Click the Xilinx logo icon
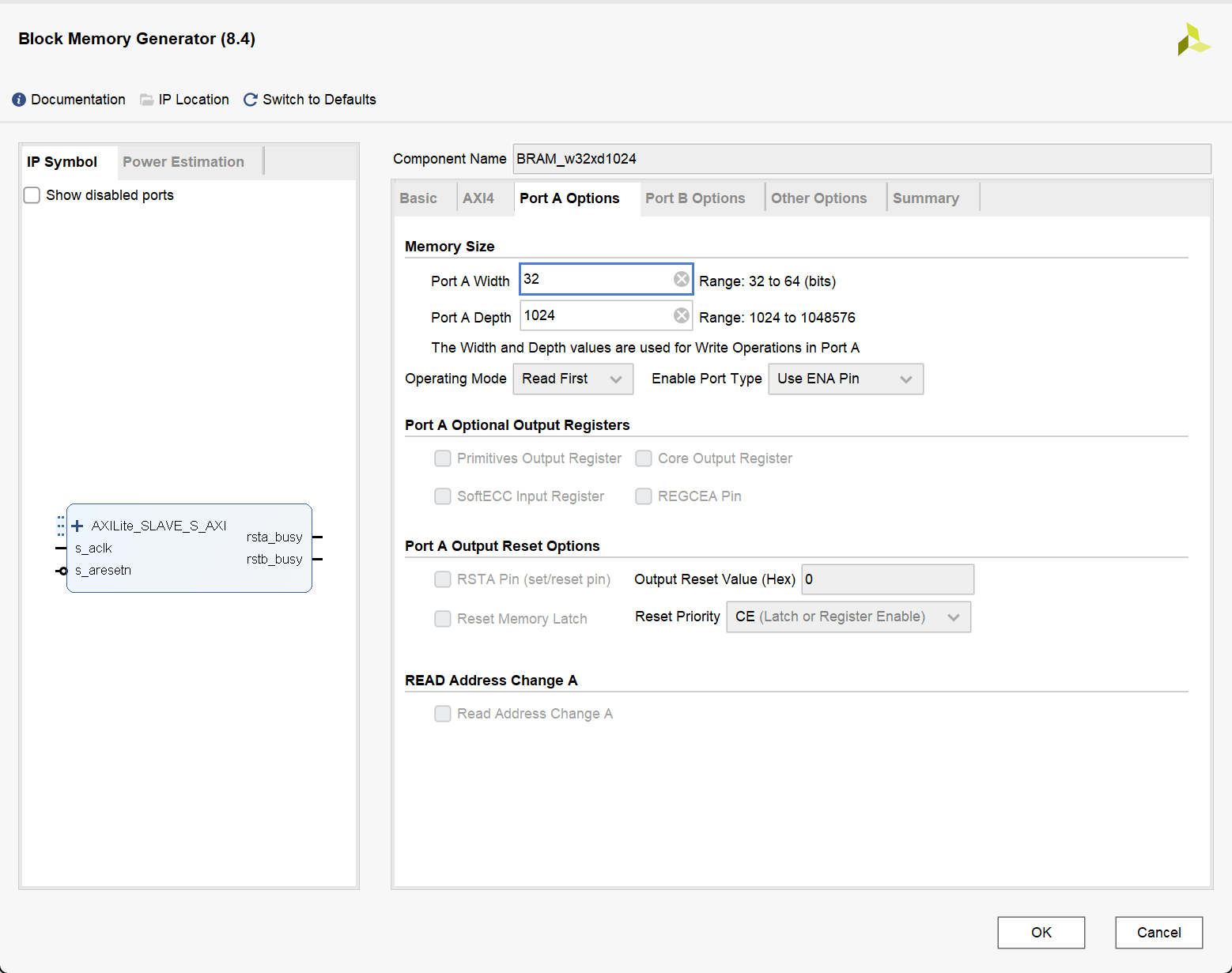 click(x=1193, y=40)
